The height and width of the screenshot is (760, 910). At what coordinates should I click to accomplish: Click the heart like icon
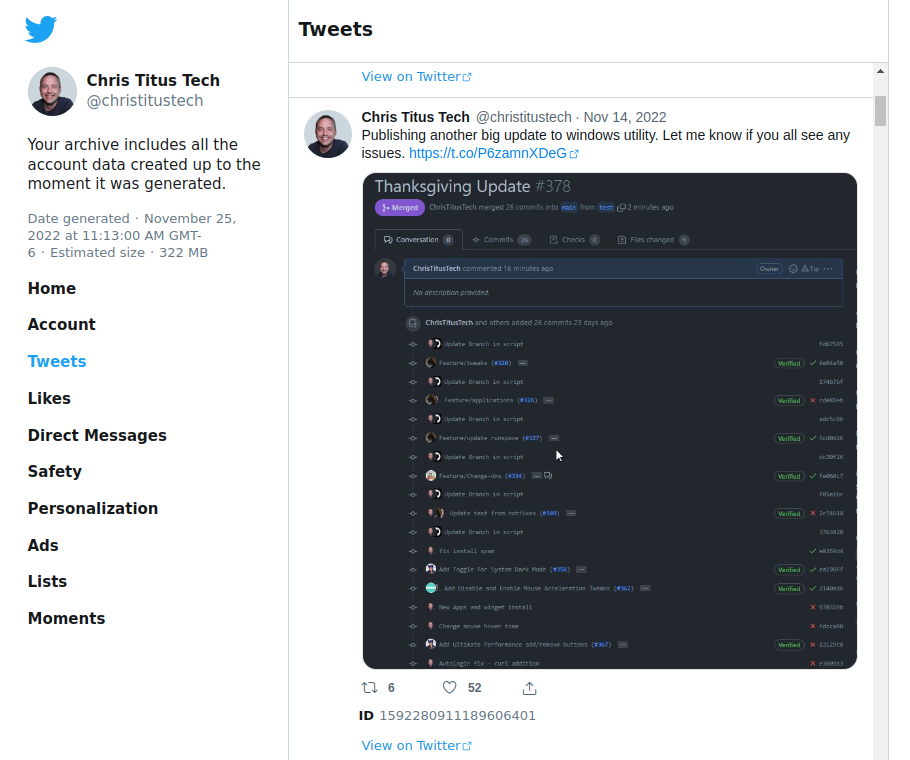coord(450,687)
